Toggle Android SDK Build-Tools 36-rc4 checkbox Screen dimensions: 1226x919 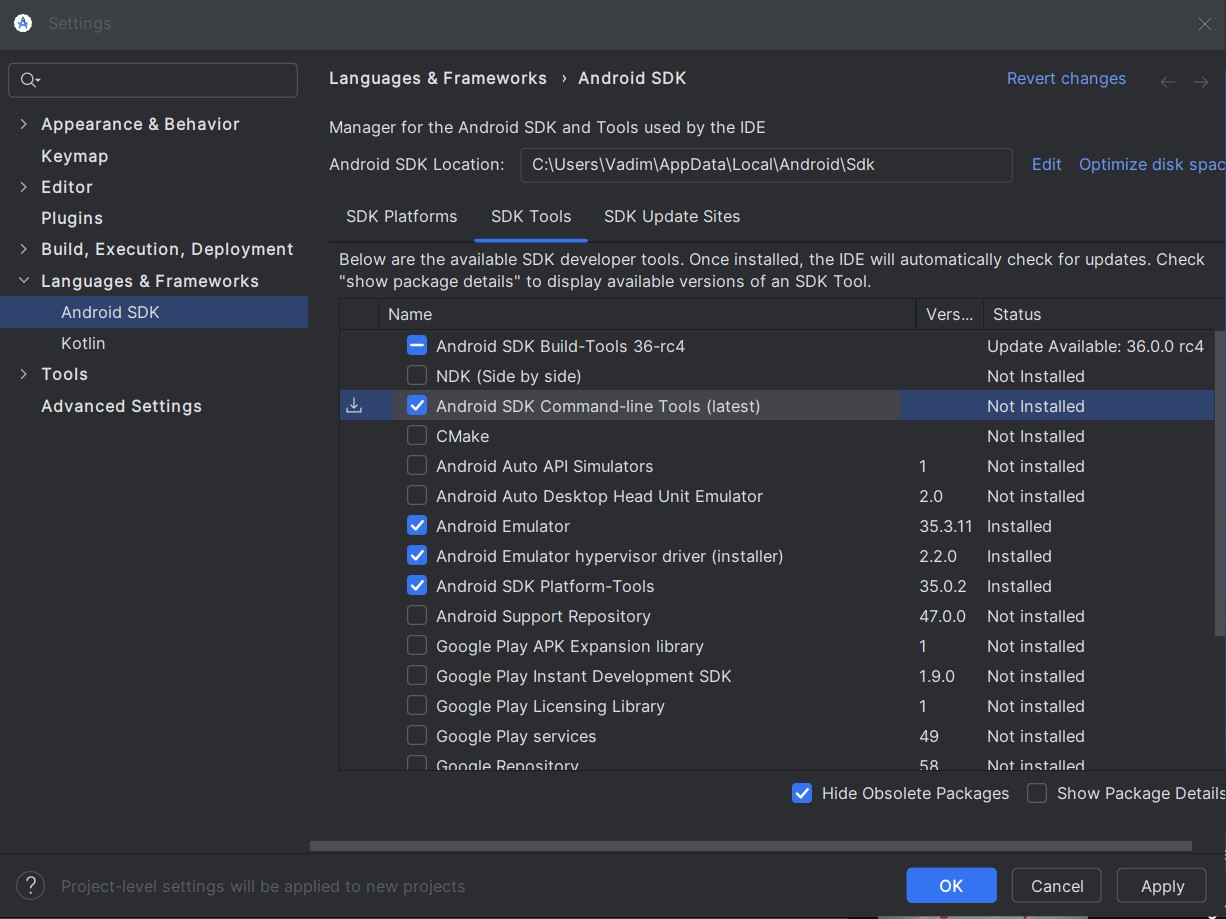pyautogui.click(x=417, y=346)
